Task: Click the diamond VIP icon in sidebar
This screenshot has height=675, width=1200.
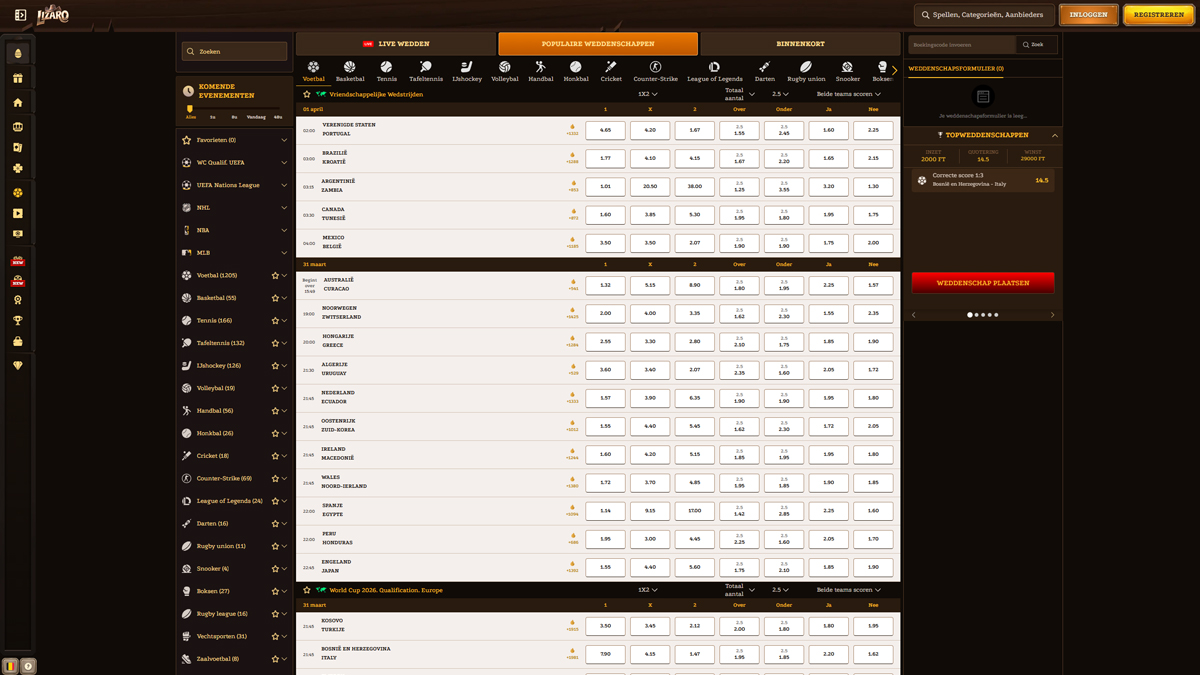Action: (x=18, y=366)
